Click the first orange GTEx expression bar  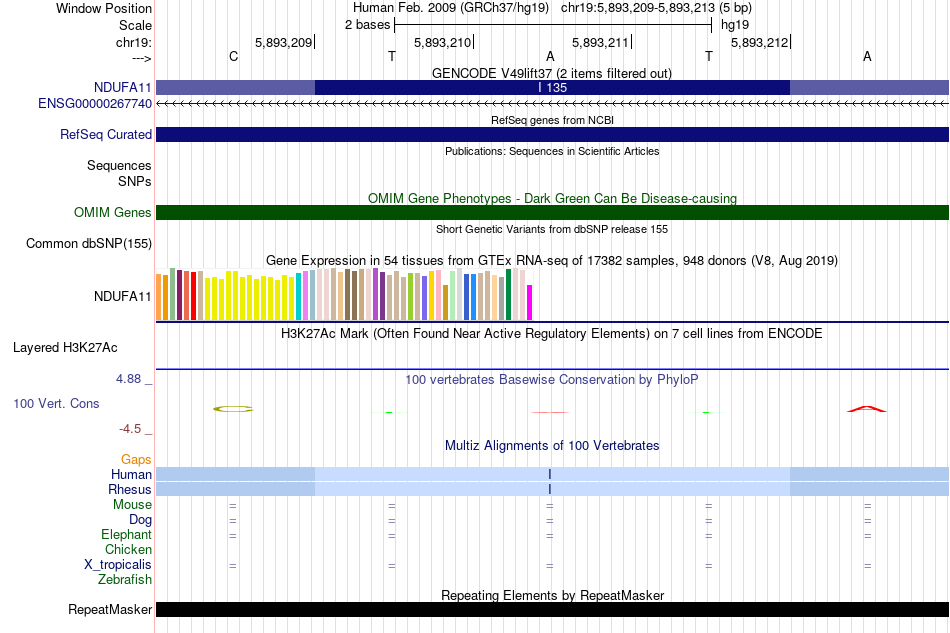[x=159, y=297]
